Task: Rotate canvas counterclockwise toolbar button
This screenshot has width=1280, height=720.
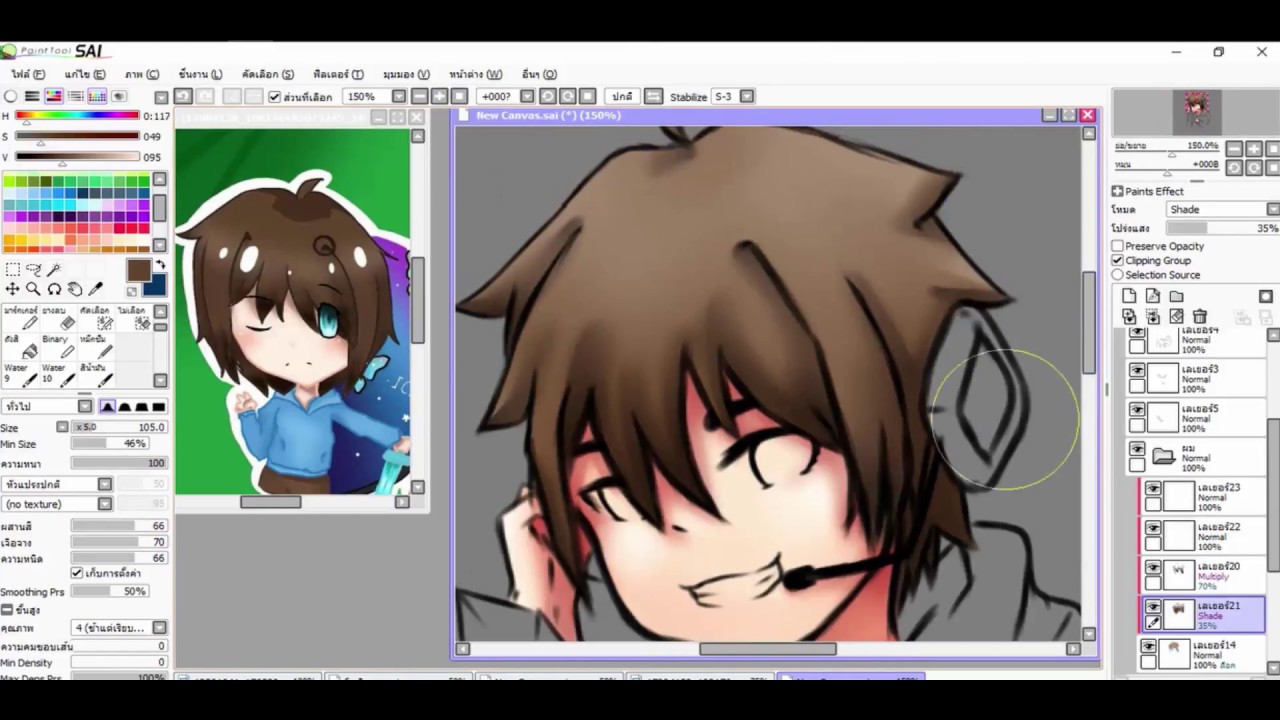Action: tap(548, 97)
